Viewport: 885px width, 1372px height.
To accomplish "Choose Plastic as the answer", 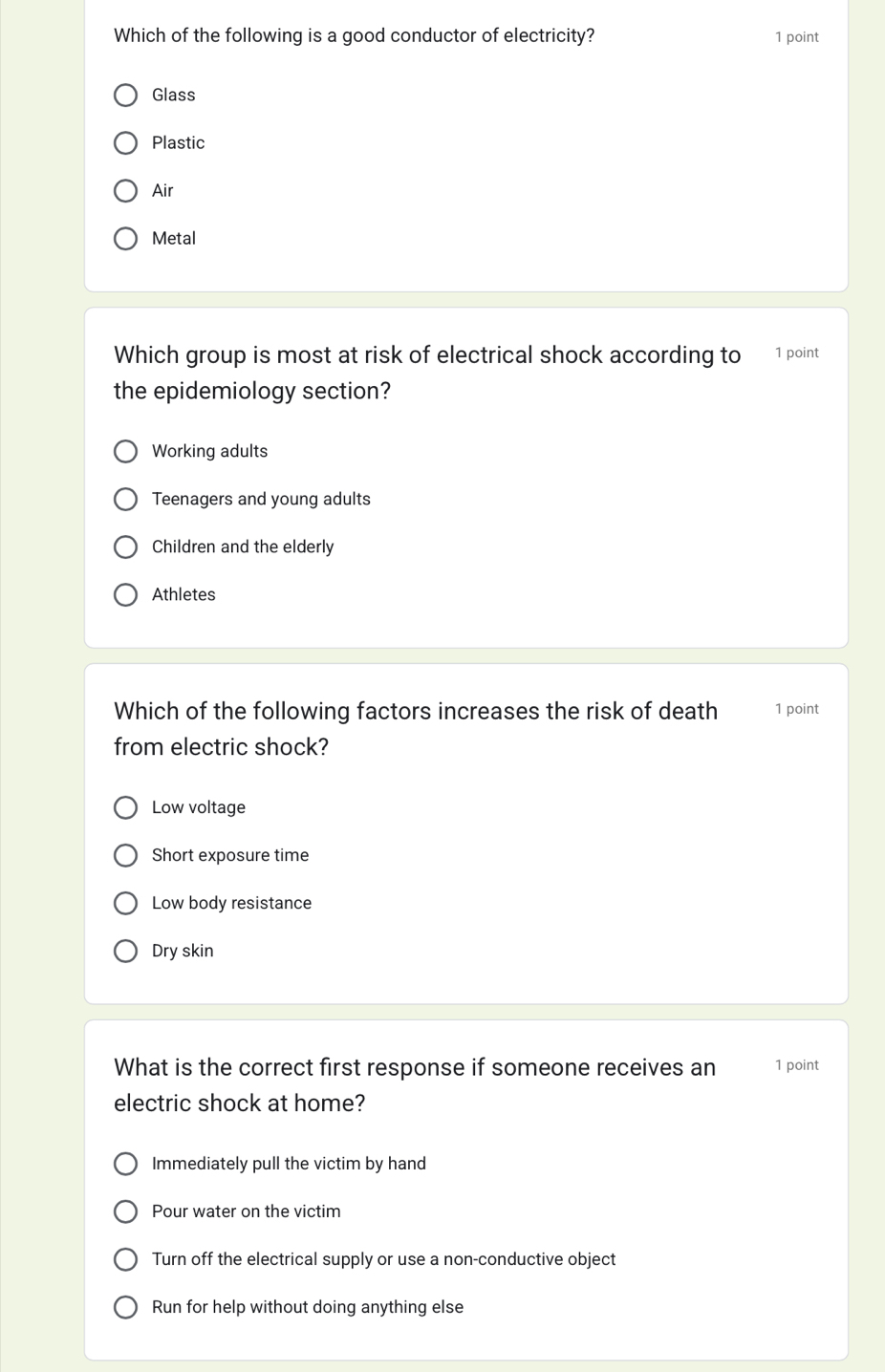I will pos(126,143).
